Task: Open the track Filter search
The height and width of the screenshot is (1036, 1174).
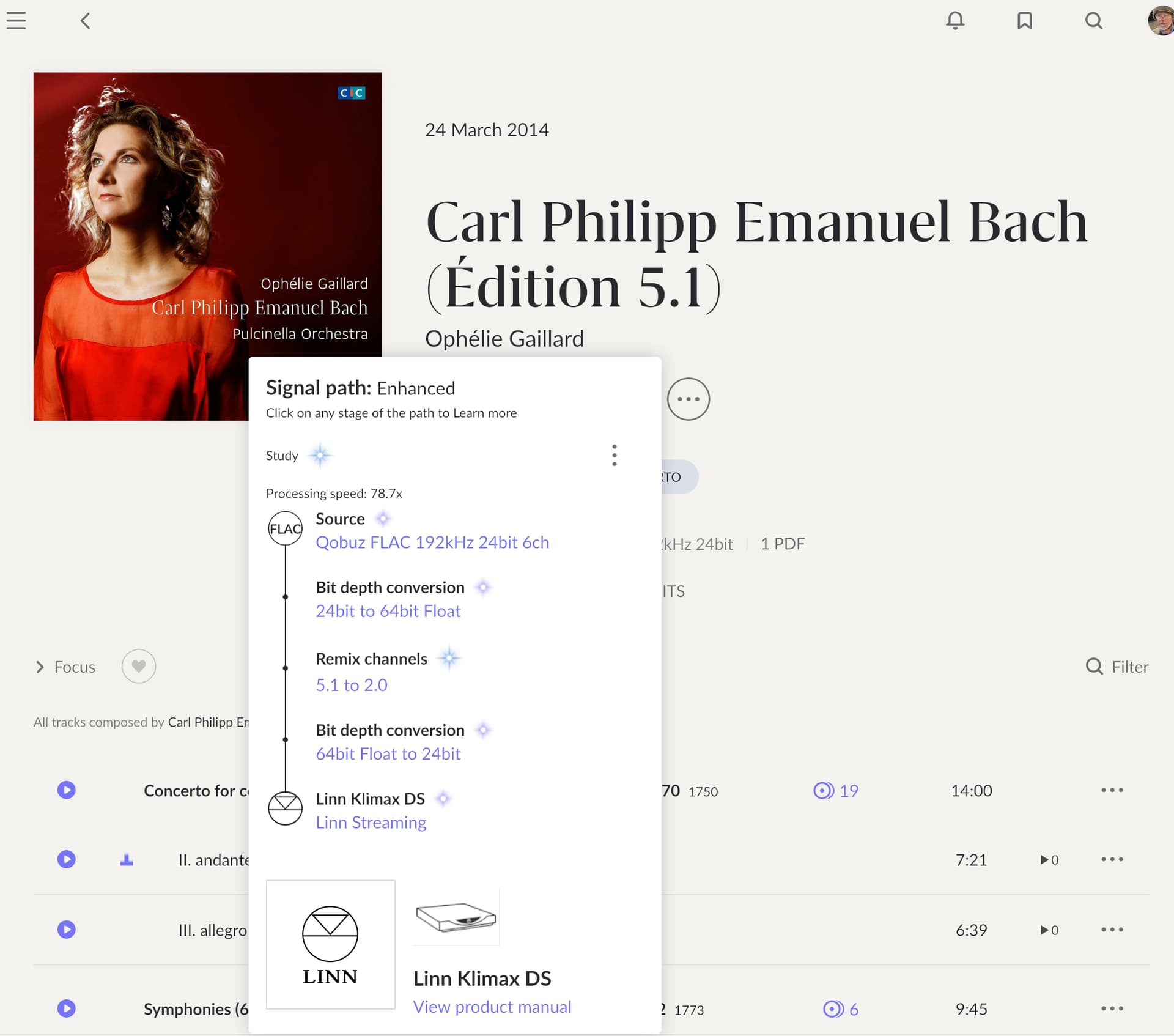Action: [x=1117, y=667]
